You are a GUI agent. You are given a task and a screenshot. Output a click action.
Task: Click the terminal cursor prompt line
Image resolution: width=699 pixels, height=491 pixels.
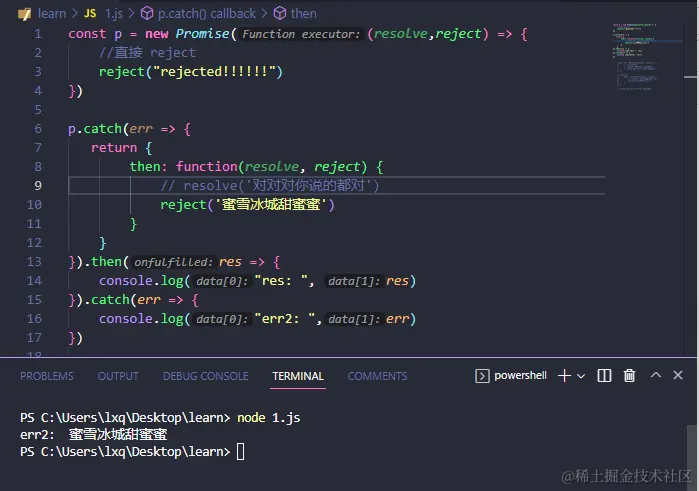tap(132, 452)
